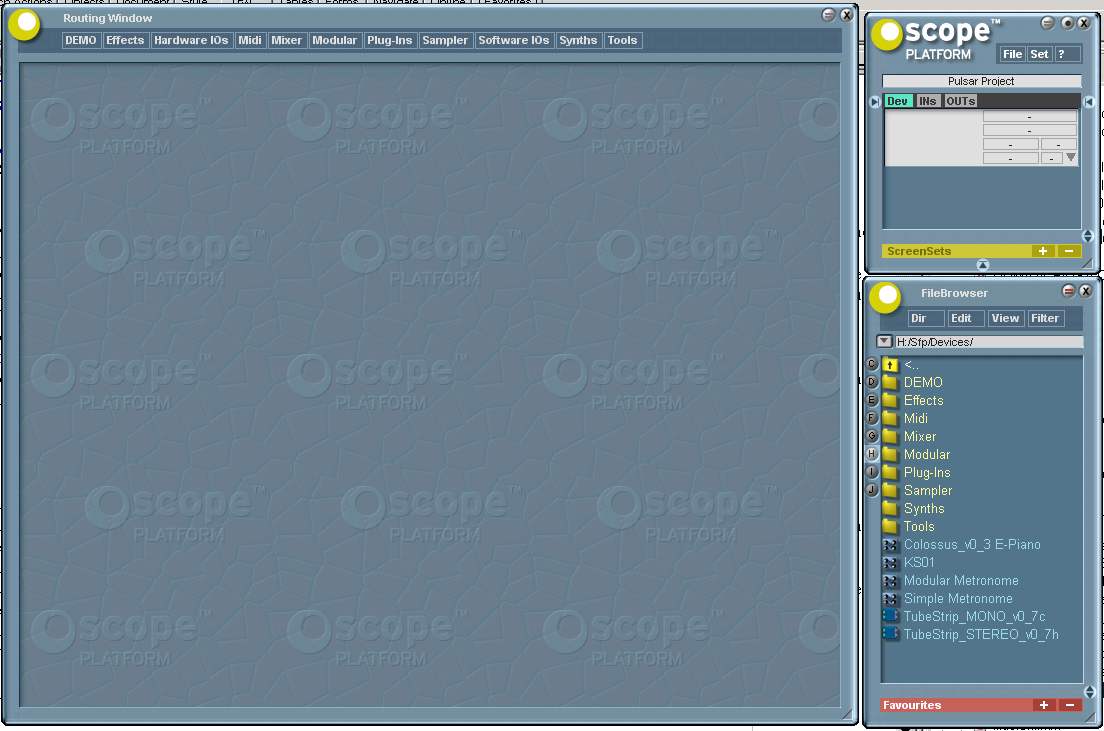Screen dimensions: 1104x731
Task: Open the Set menu in Scope window
Action: point(1039,54)
